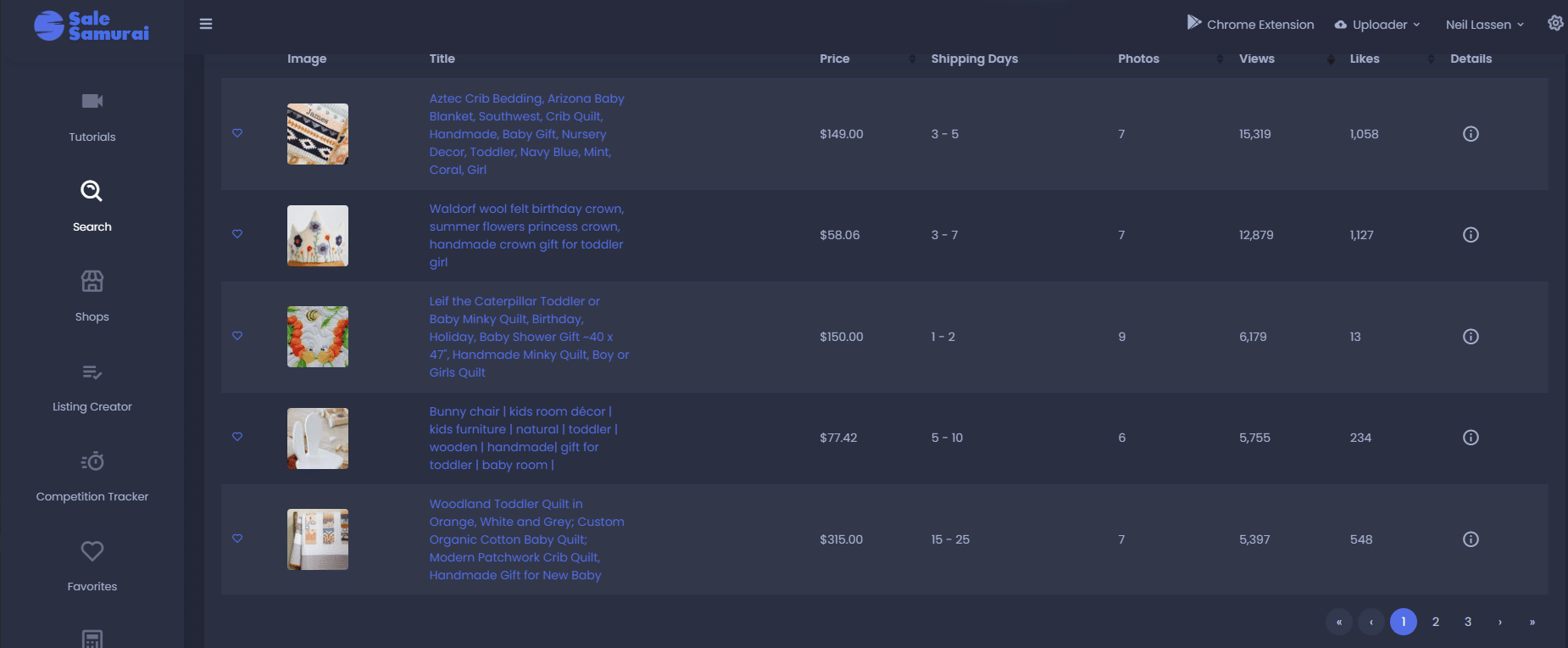This screenshot has height=648, width=1568.
Task: Open the Leif the Caterpillar quilt title link
Action: coord(529,337)
